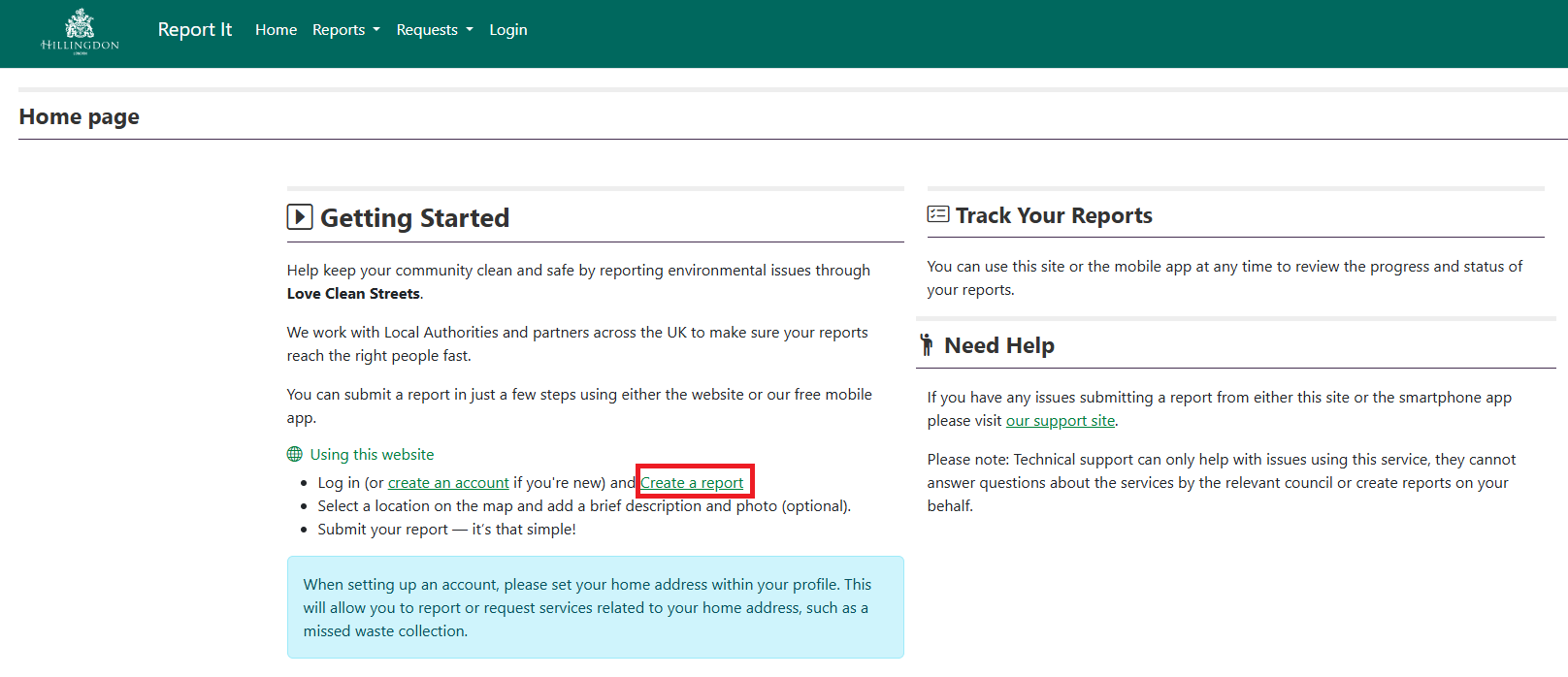The image size is (1568, 677).
Task: Click the globe icon beside Using this website
Action: [295, 454]
